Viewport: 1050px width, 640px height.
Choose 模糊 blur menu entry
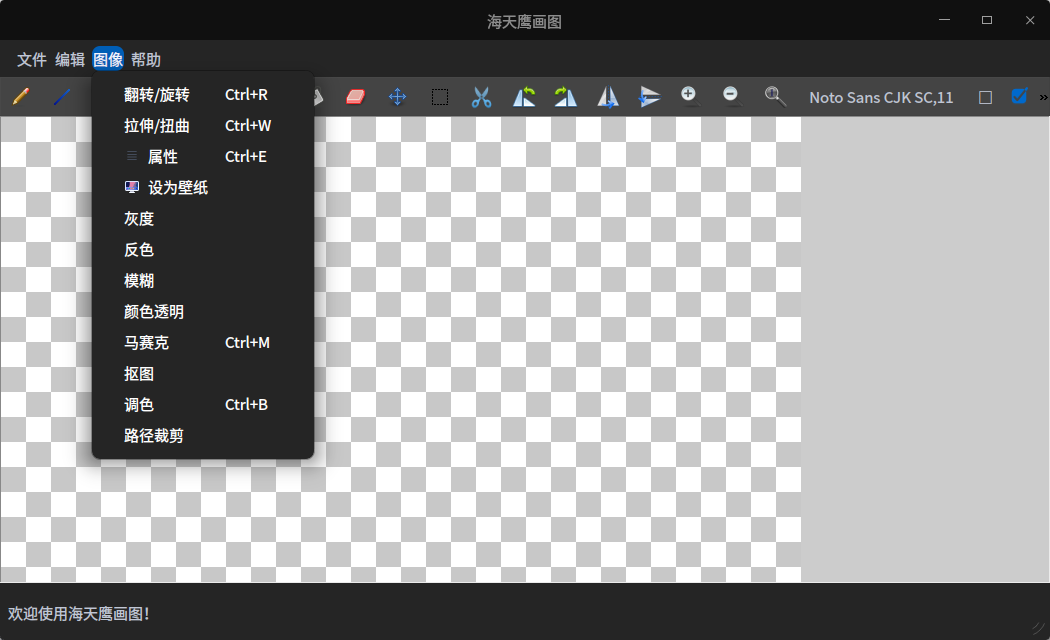coord(203,281)
